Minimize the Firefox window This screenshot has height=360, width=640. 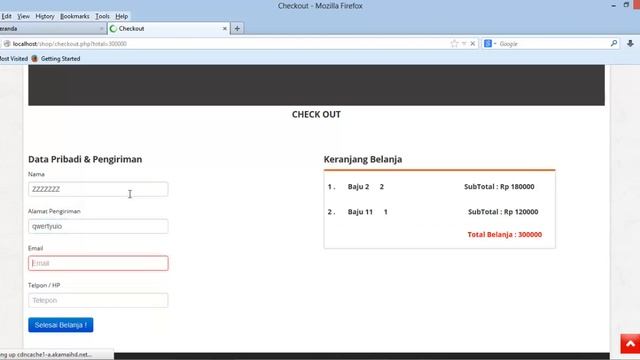pyautogui.click(x=613, y=6)
